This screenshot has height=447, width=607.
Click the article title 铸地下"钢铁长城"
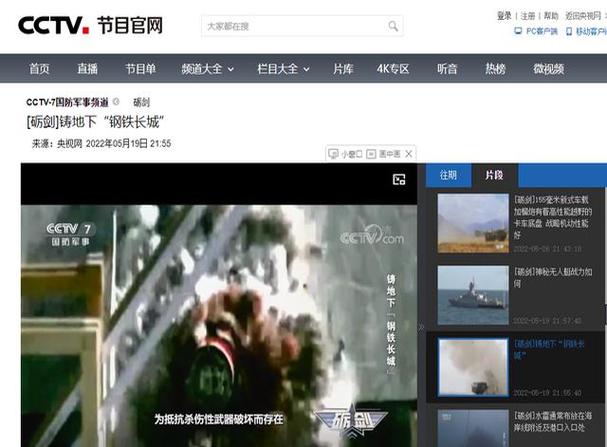[x=95, y=122]
